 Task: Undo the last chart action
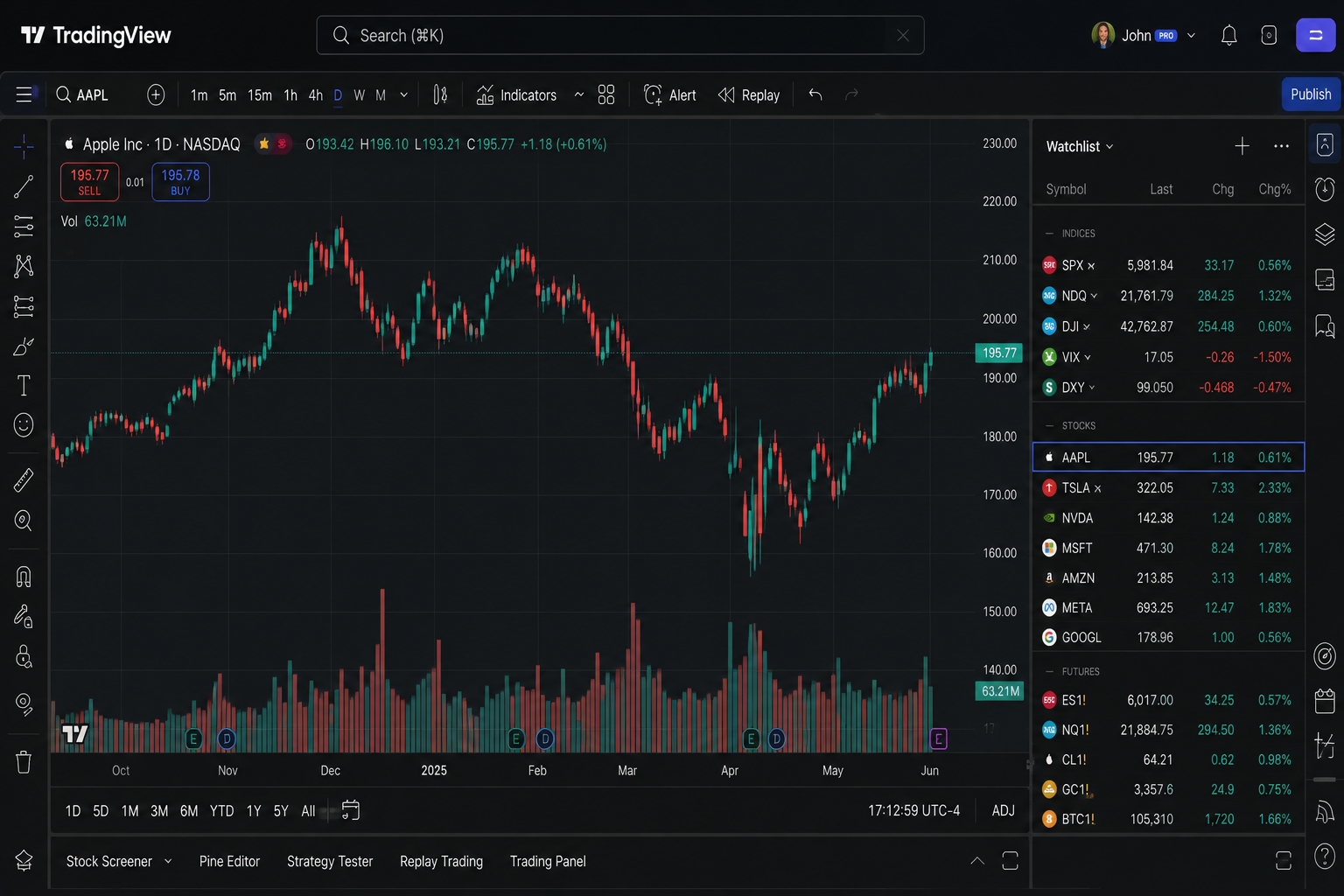[x=815, y=94]
